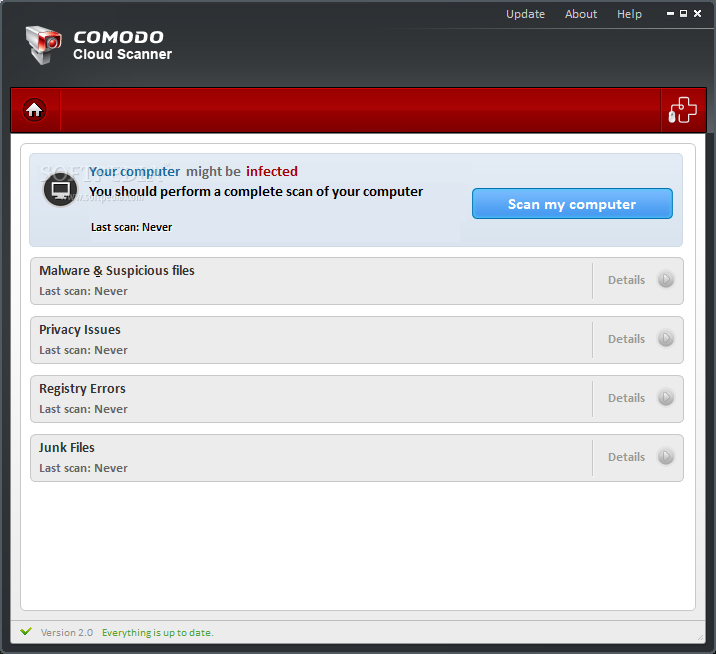Click the arrow icon for Privacy Issues
This screenshot has width=716, height=654.
[666, 338]
